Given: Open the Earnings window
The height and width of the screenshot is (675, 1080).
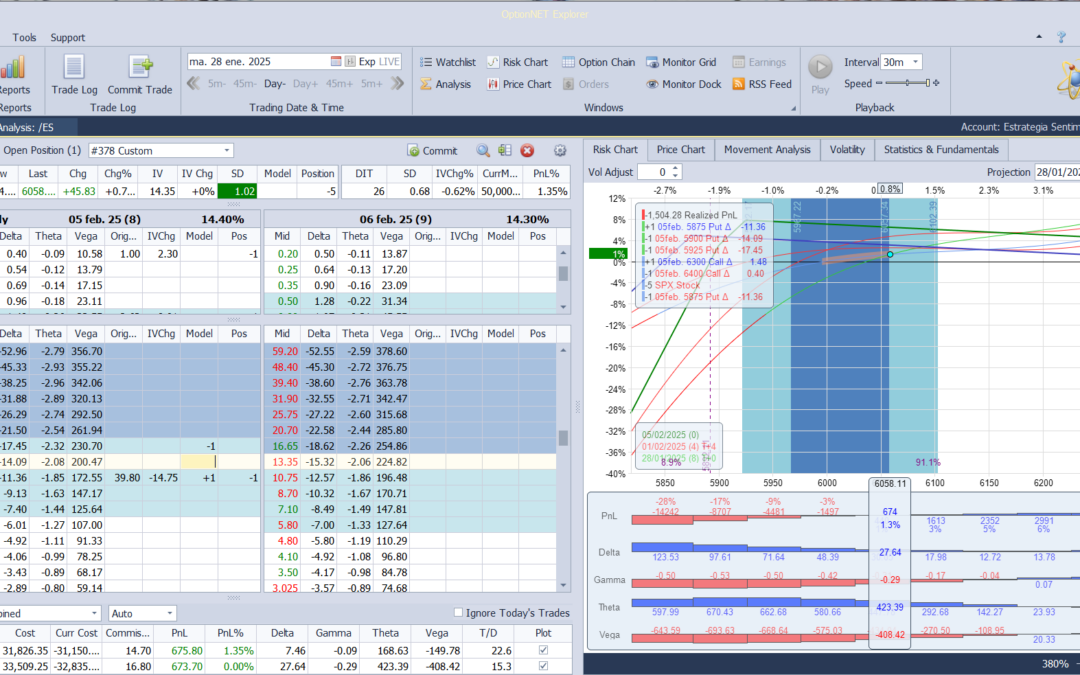Looking at the screenshot, I should pos(759,62).
